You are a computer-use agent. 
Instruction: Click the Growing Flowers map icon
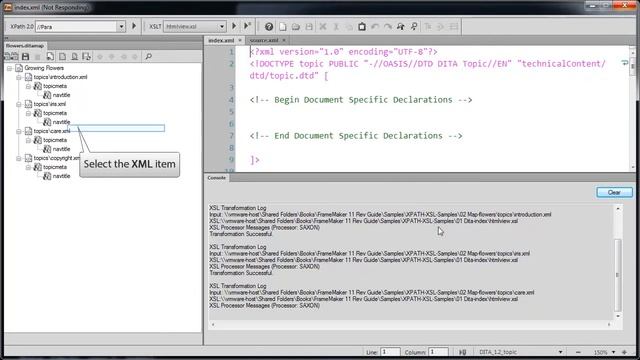coord(19,68)
